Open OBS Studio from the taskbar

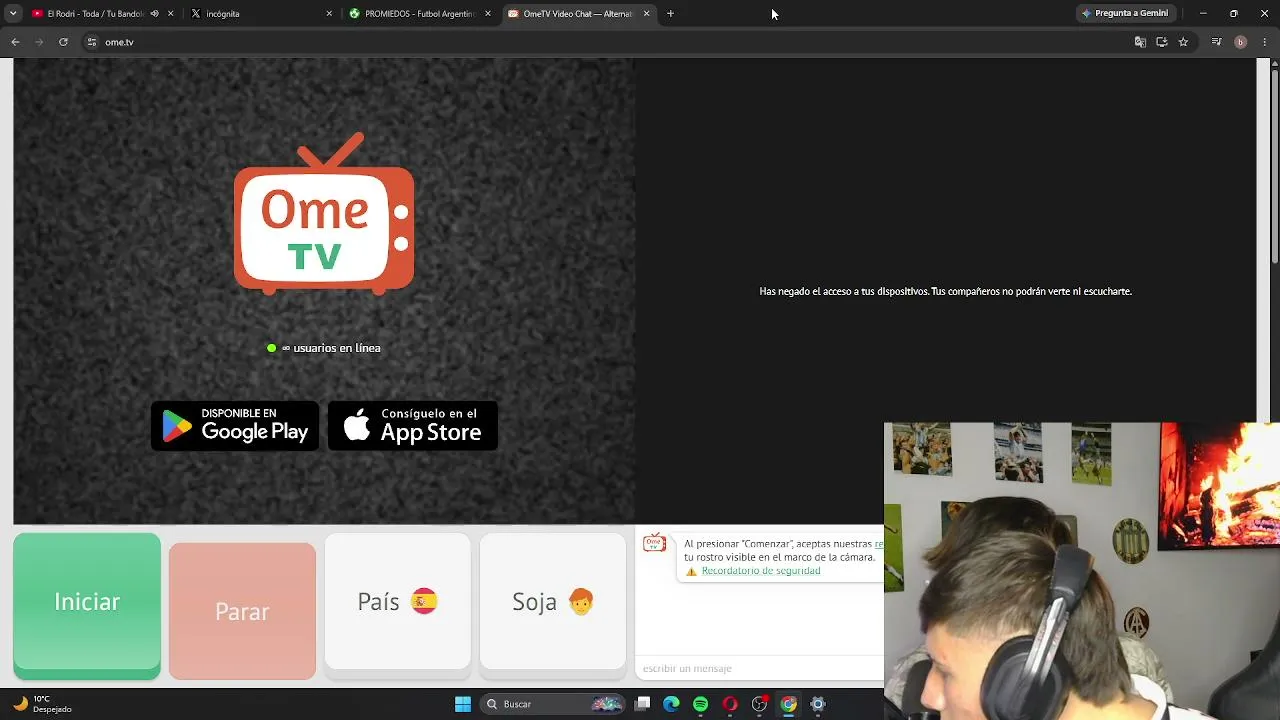(x=760, y=704)
